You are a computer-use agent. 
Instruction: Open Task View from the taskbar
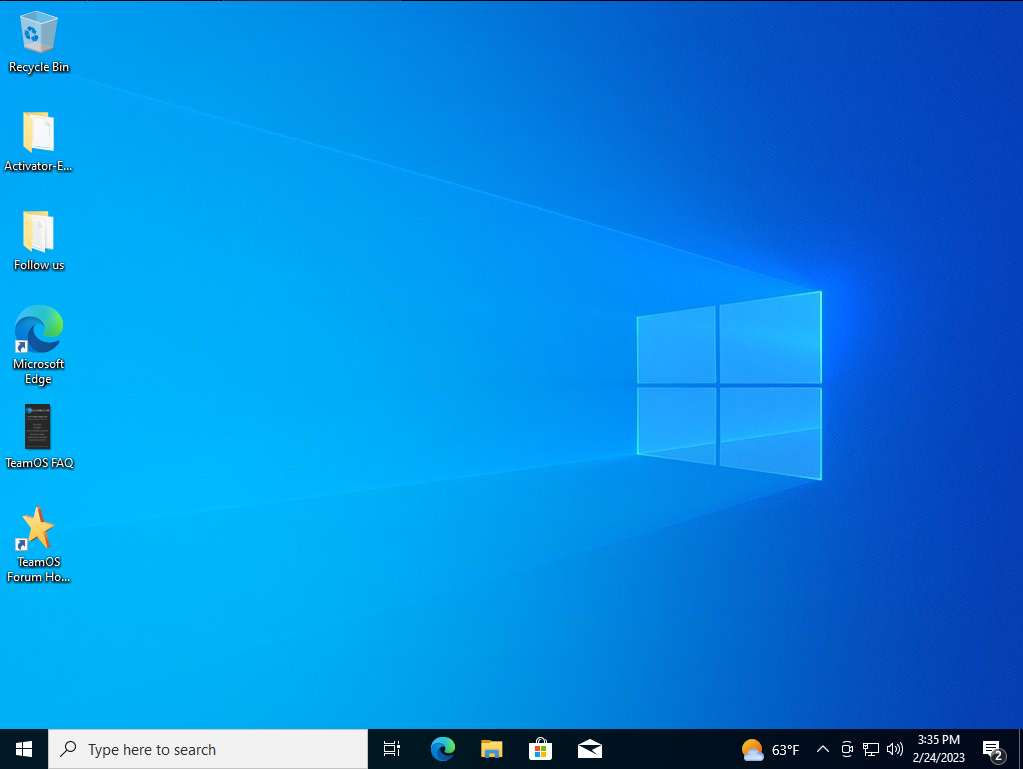(x=391, y=749)
